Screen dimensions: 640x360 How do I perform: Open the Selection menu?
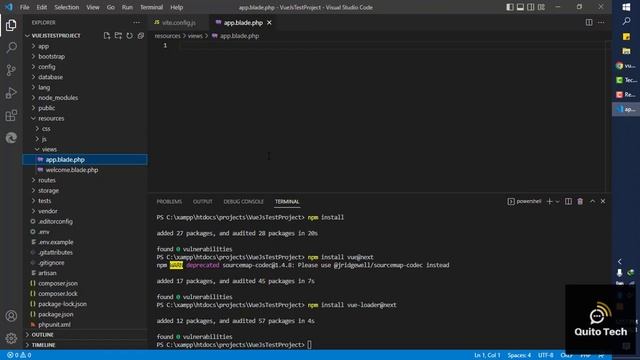(x=67, y=7)
